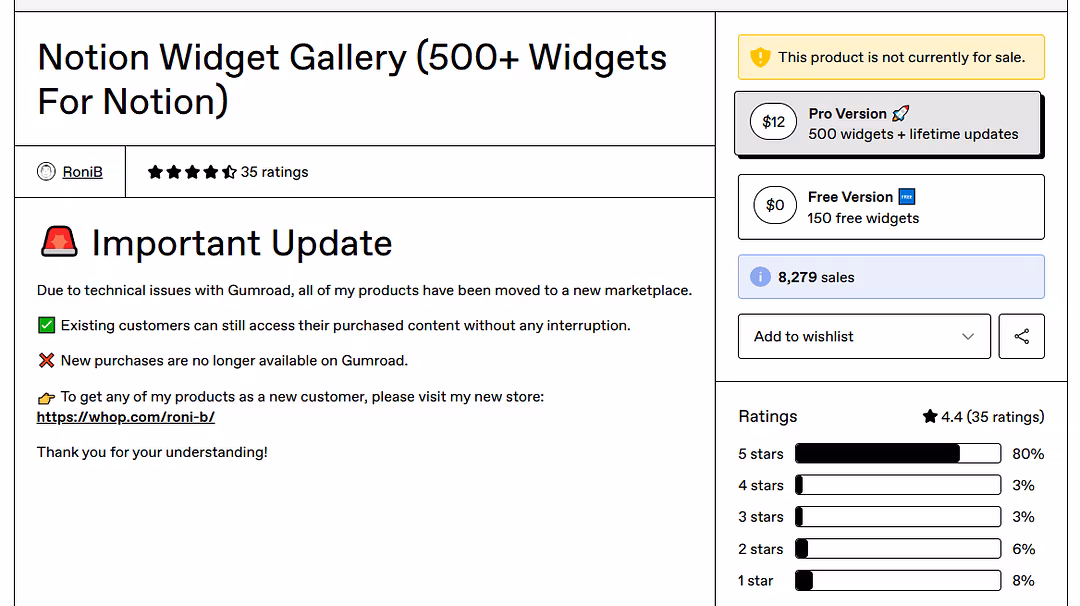
Task: Click the share icon button
Action: click(1021, 336)
